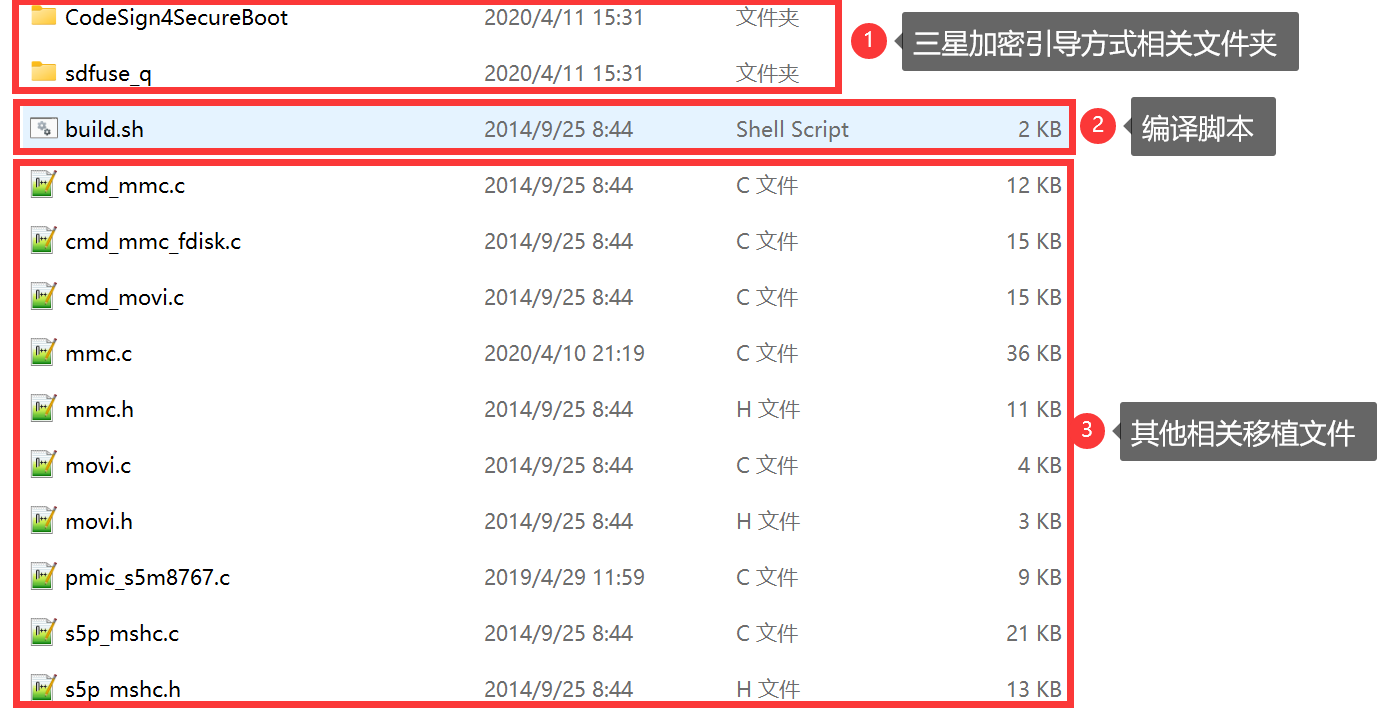This screenshot has height=709, width=1379.
Task: Click the build.sh shell script icon
Action: point(43,129)
